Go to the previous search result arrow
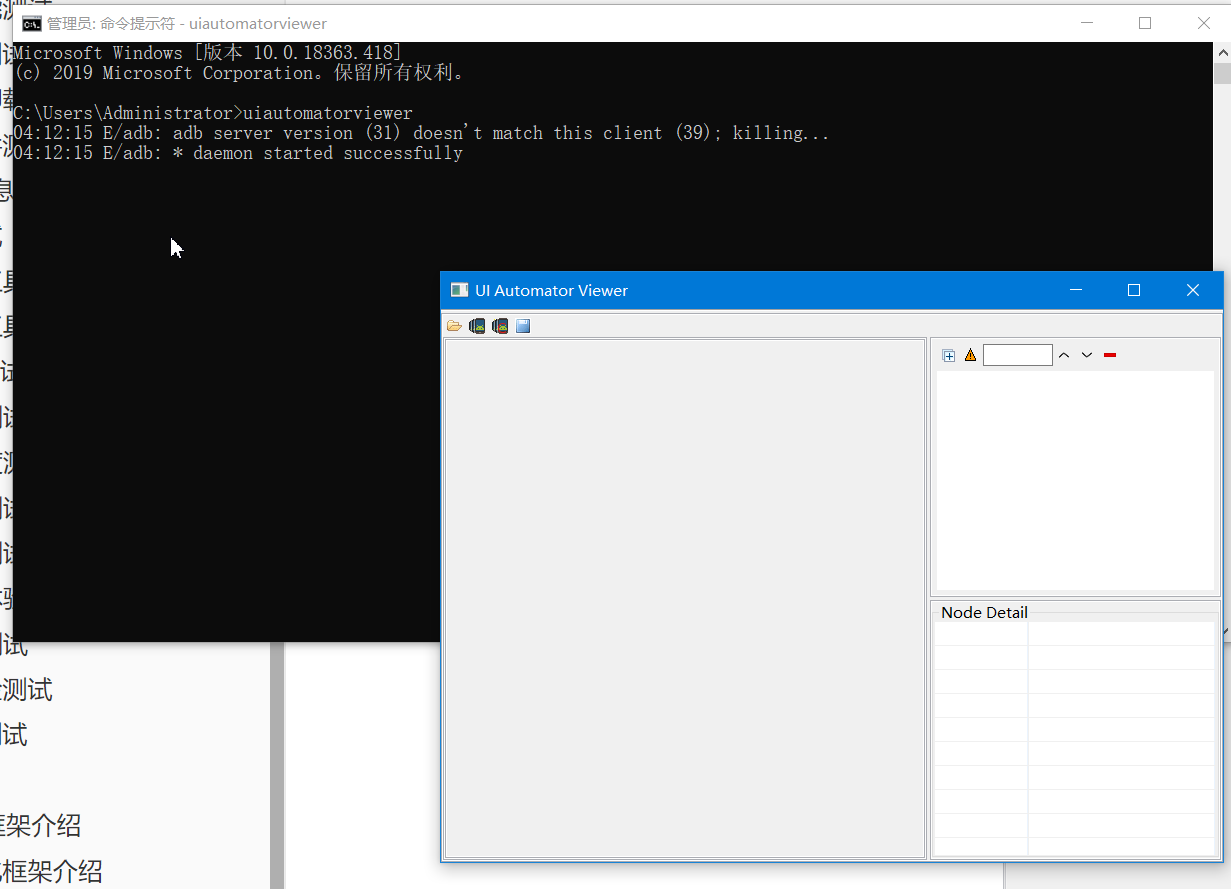The image size is (1231, 889). (1064, 355)
